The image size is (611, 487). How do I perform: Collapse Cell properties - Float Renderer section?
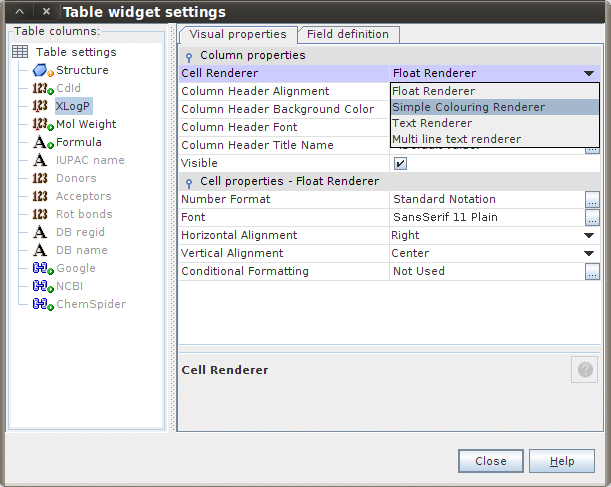(x=189, y=182)
